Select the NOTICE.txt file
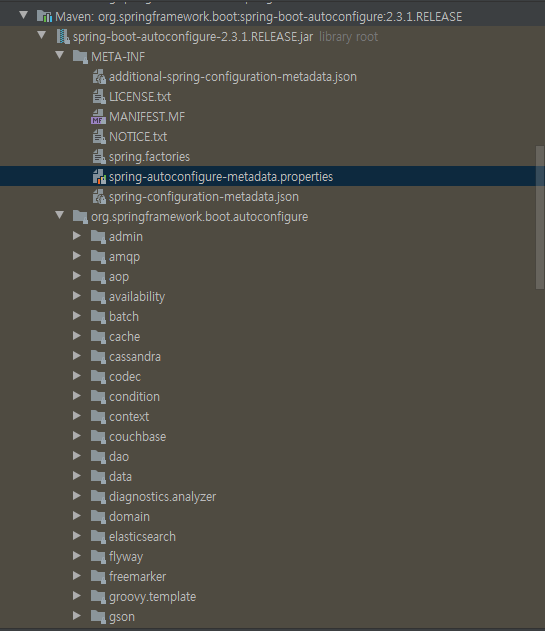The height and width of the screenshot is (631, 545). [138, 136]
